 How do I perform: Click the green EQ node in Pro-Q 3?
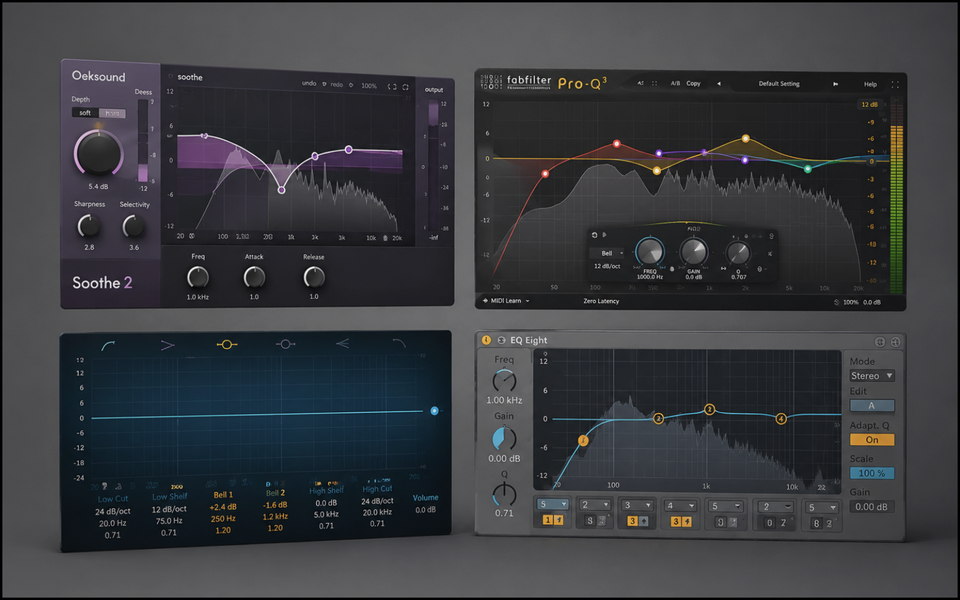[x=808, y=169]
